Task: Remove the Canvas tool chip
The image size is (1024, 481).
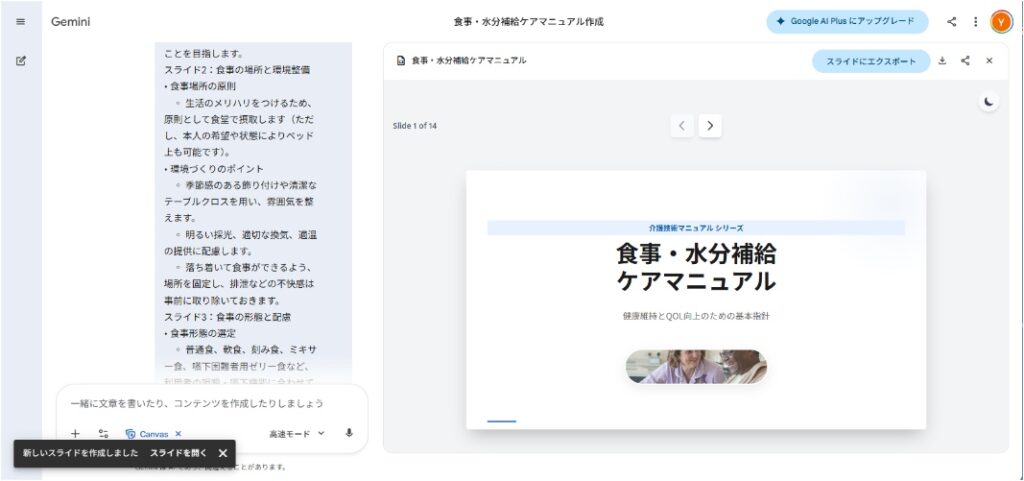Action: [x=179, y=434]
